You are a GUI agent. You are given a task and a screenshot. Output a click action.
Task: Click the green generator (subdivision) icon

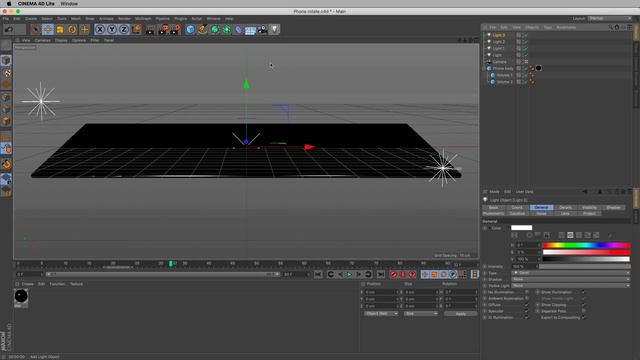point(215,29)
